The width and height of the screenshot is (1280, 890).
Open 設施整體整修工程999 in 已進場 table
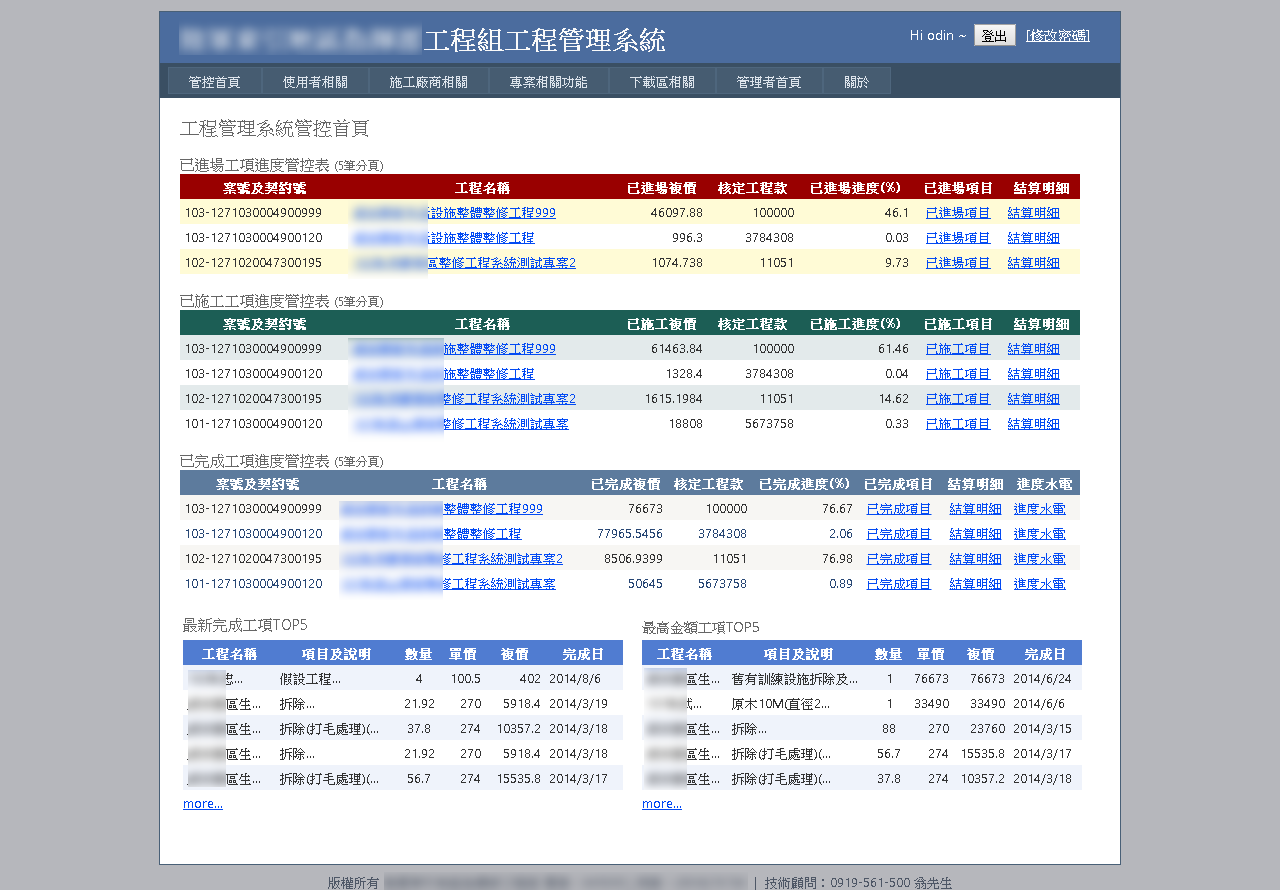point(491,213)
